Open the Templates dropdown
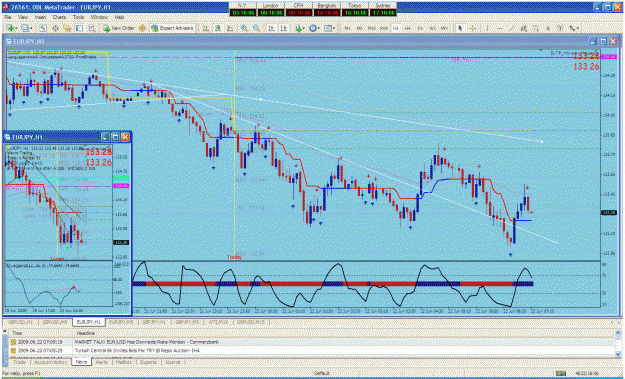This screenshot has height=379, width=625. pyautogui.click(x=330, y=28)
